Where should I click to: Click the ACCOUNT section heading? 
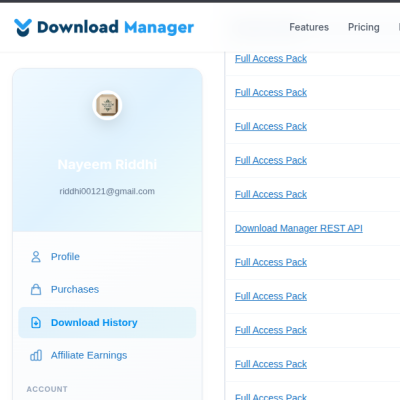[47, 389]
